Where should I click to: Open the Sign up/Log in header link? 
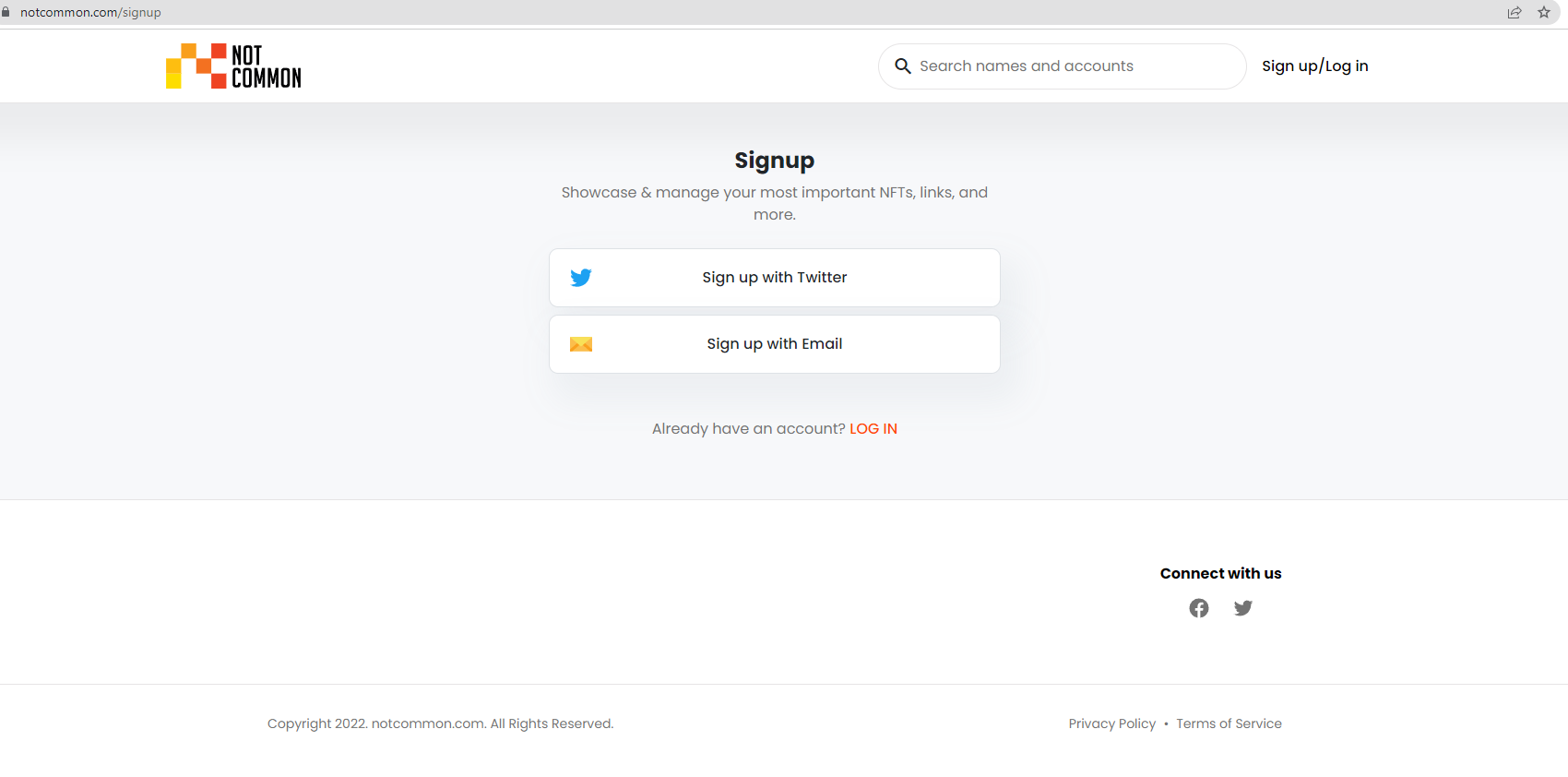[1315, 66]
